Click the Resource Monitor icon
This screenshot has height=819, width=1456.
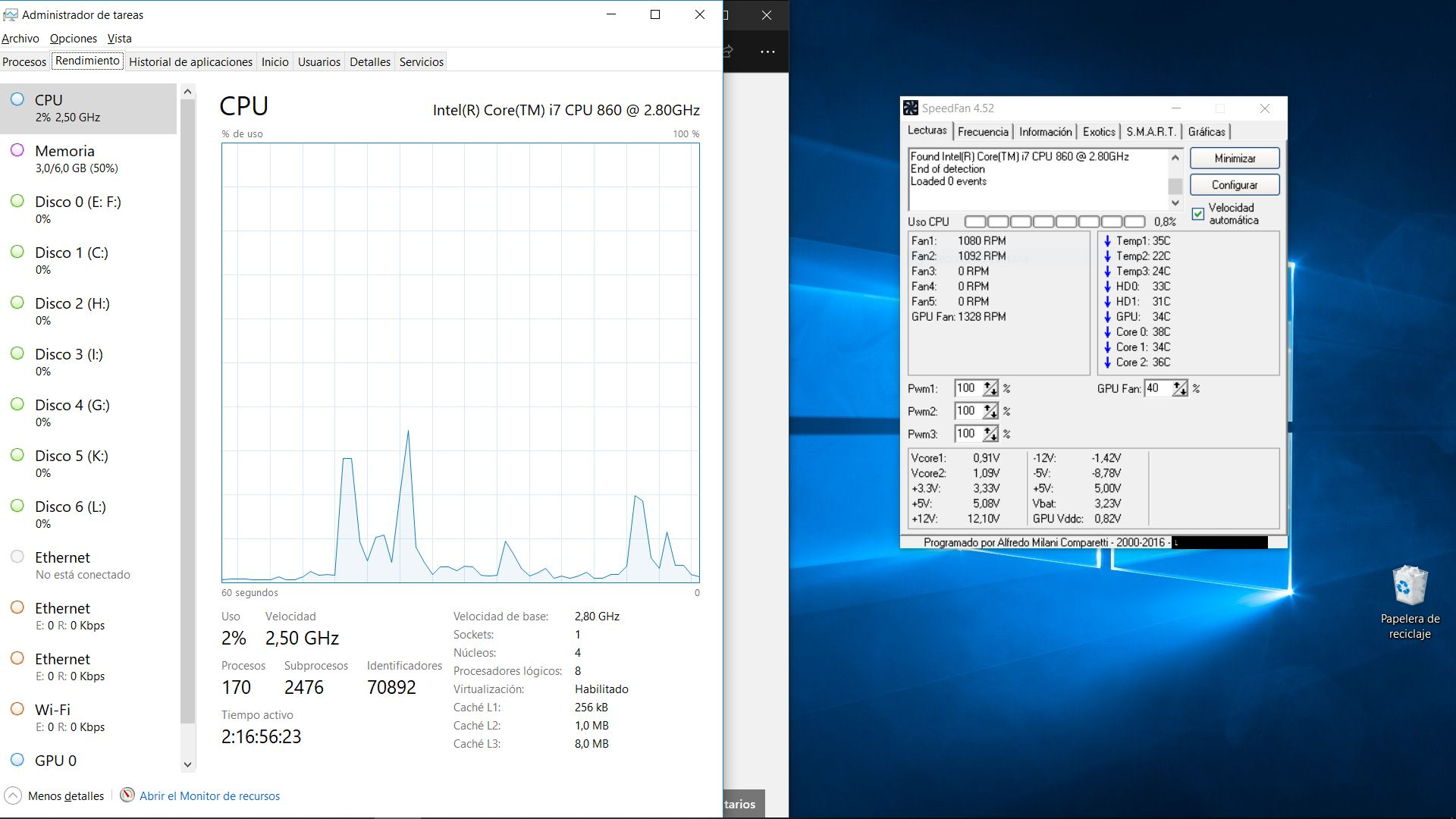(127, 795)
